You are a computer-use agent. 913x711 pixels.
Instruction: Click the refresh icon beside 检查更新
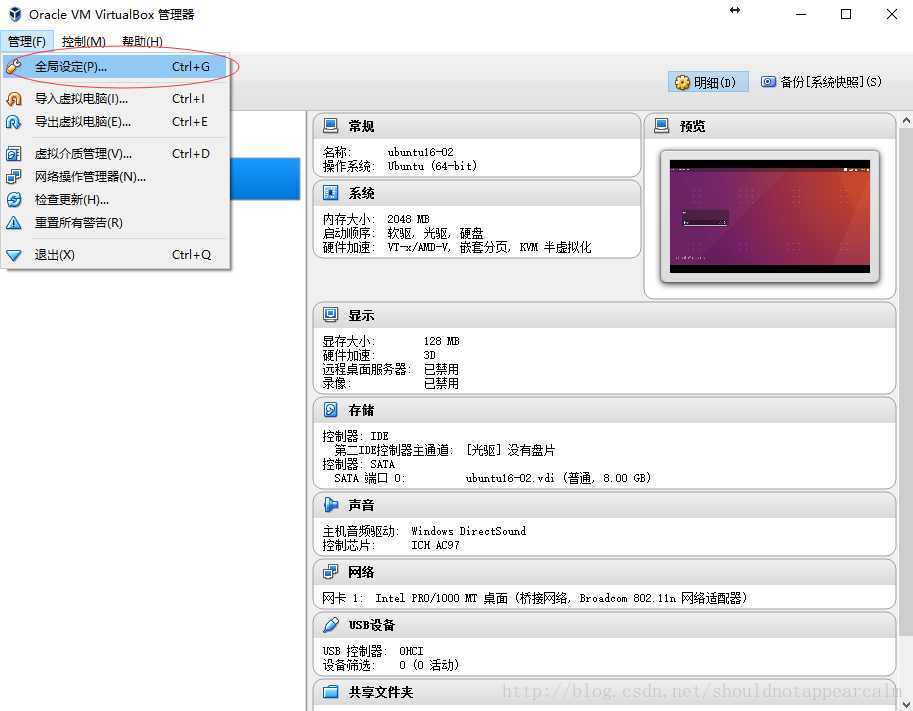click(13, 200)
